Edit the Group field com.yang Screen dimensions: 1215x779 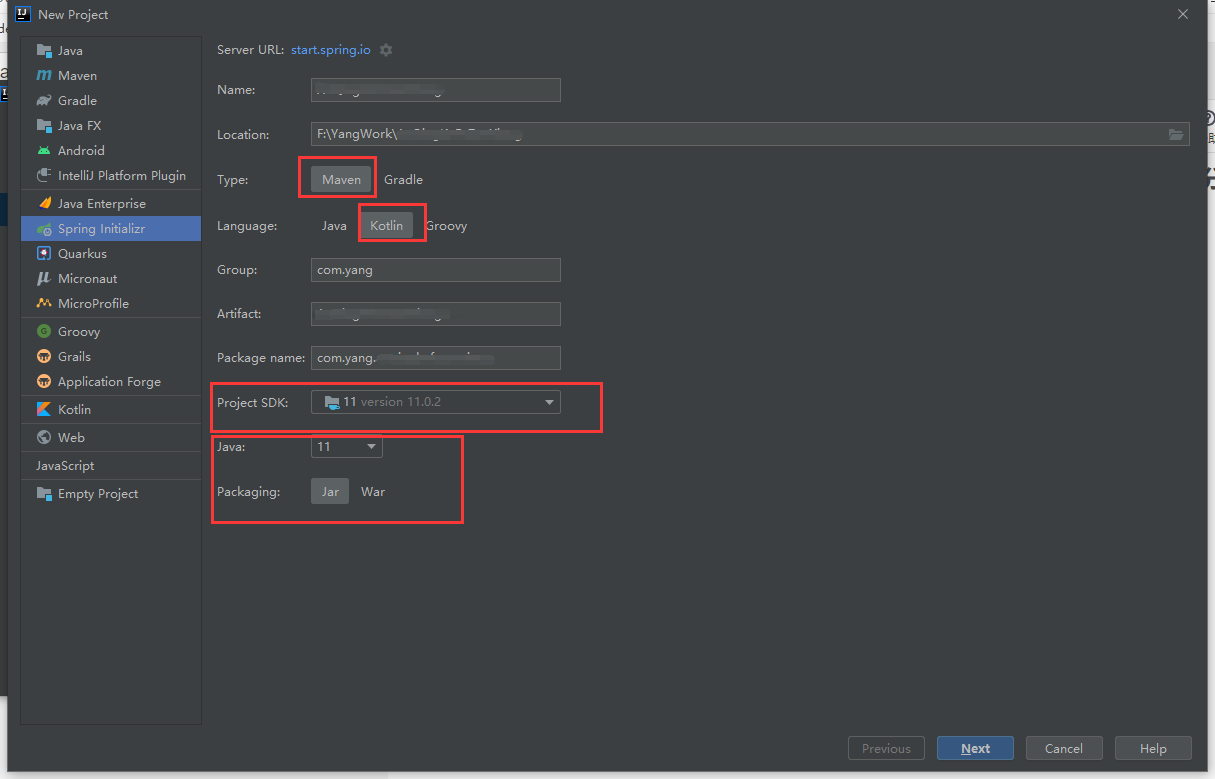click(x=436, y=270)
